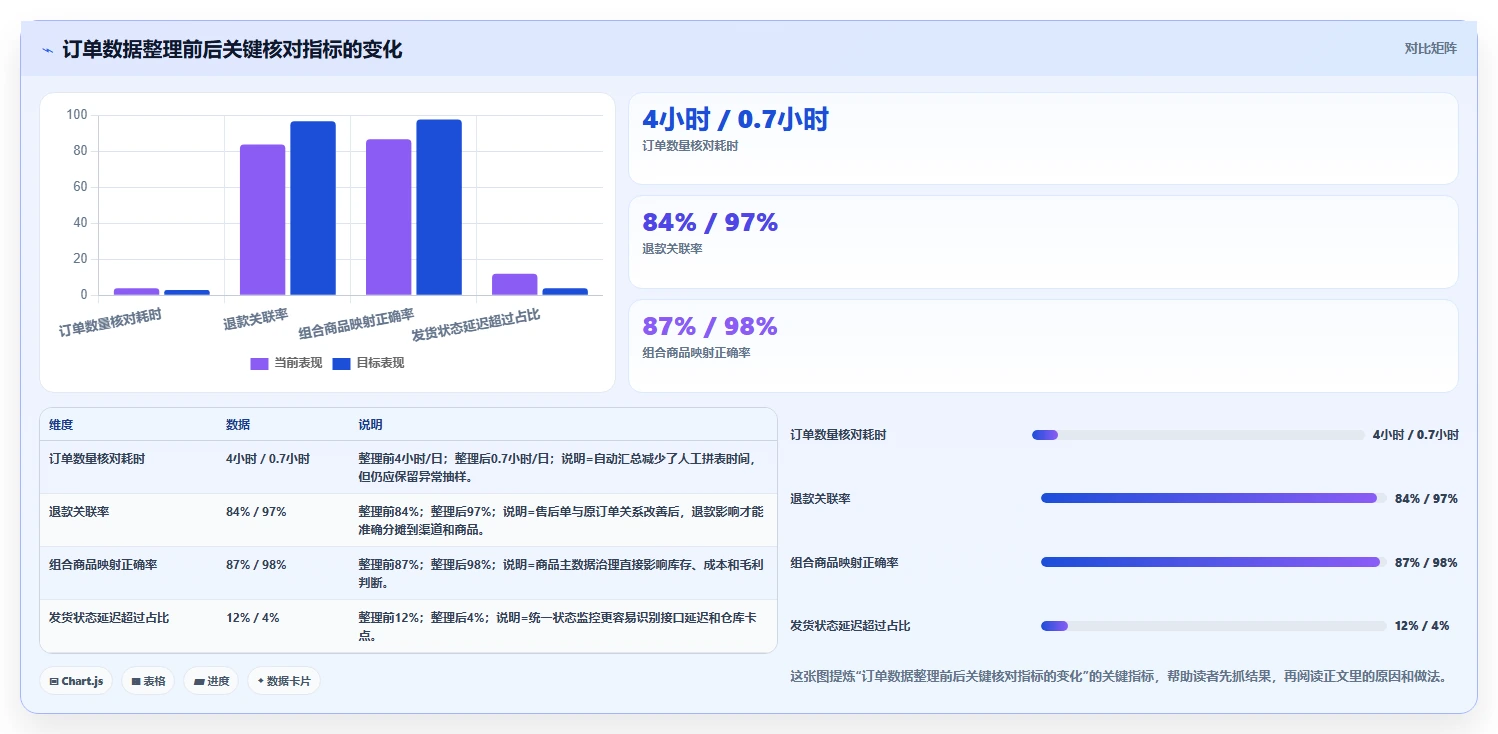Viewport: 1498px width, 734px height.
Task: Click 组合商品映射正确率 progress bar
Action: (1213, 562)
